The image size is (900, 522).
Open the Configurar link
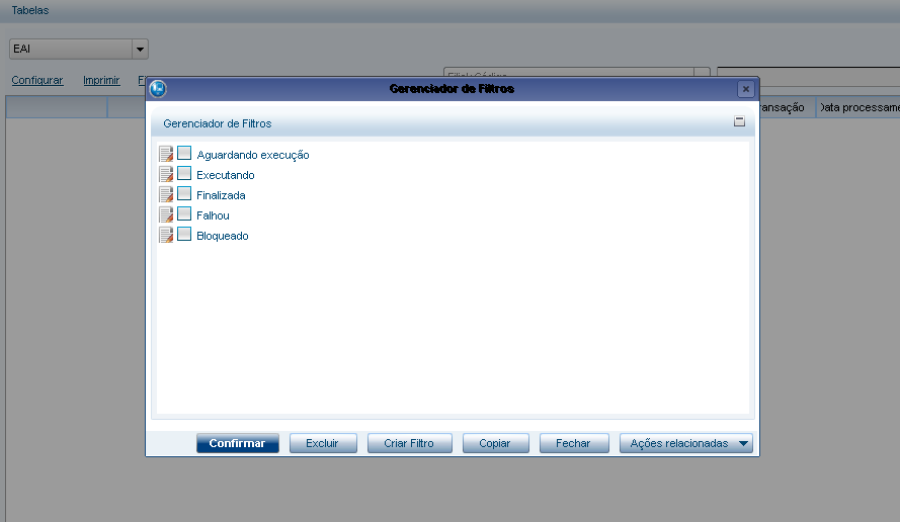coord(37,80)
